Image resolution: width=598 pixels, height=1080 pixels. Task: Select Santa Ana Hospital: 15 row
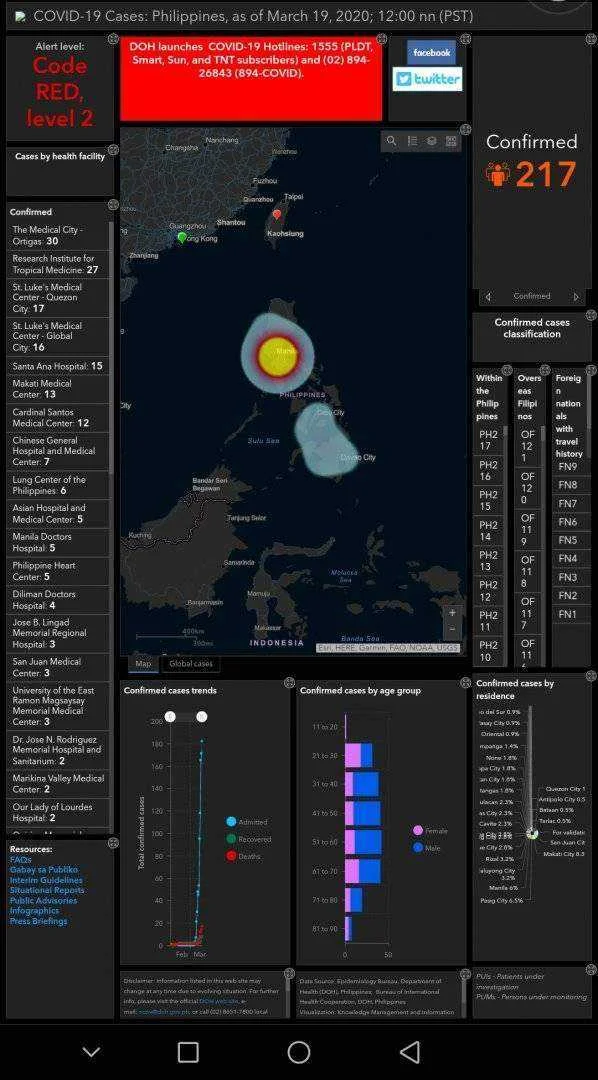pyautogui.click(x=58, y=366)
